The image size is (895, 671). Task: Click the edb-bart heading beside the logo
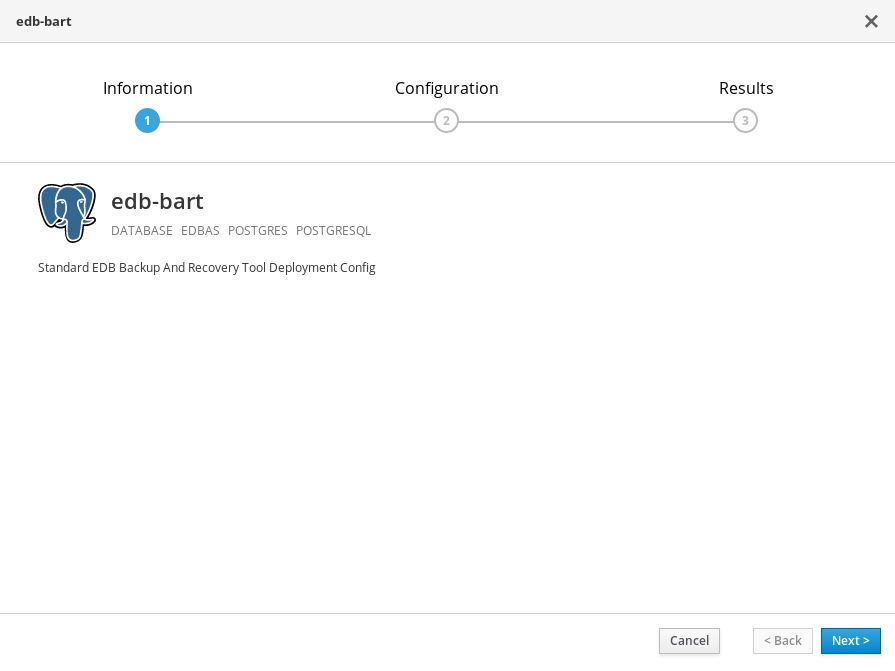(x=157, y=201)
